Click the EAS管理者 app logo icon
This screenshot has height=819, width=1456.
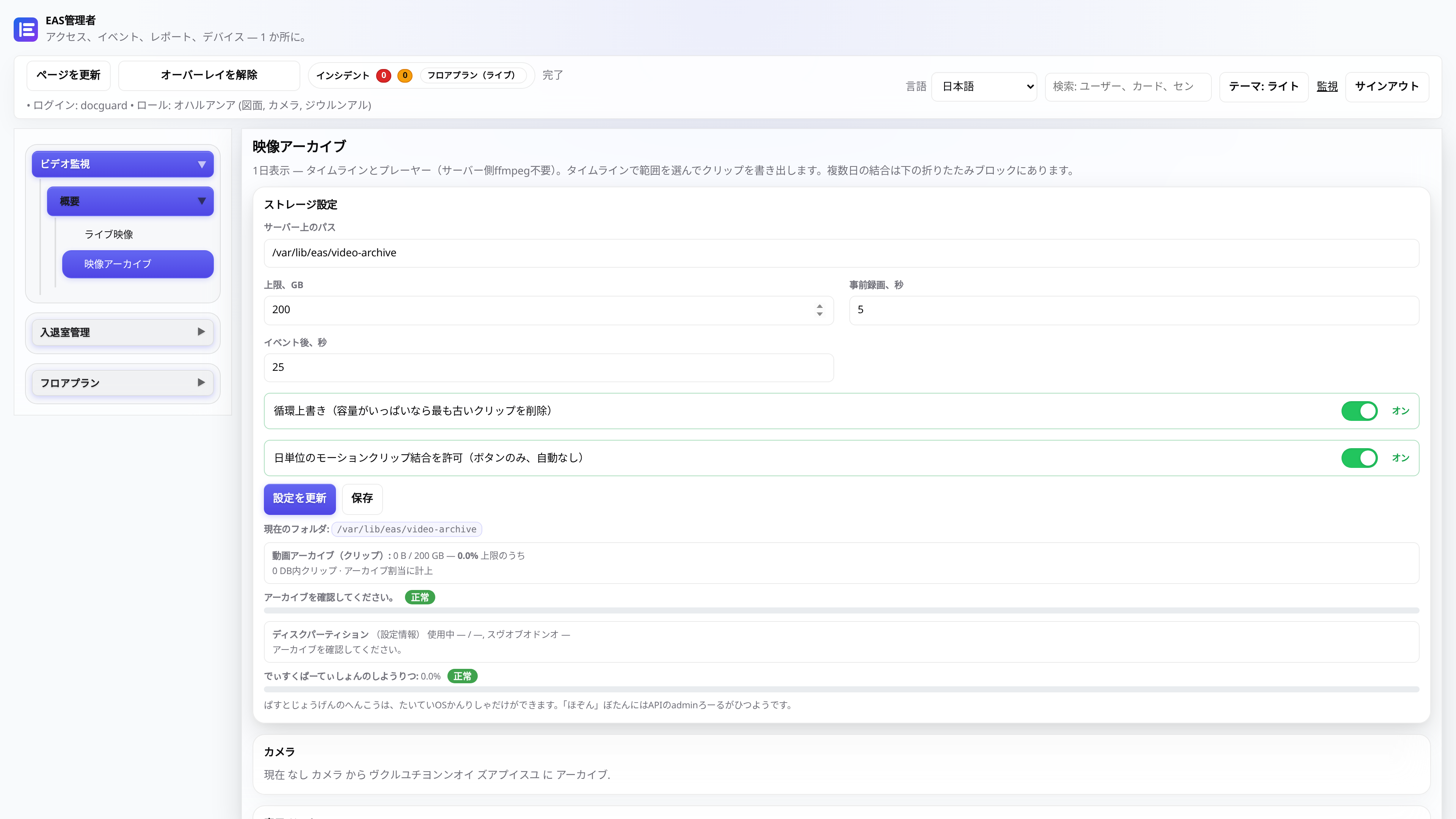point(25,30)
